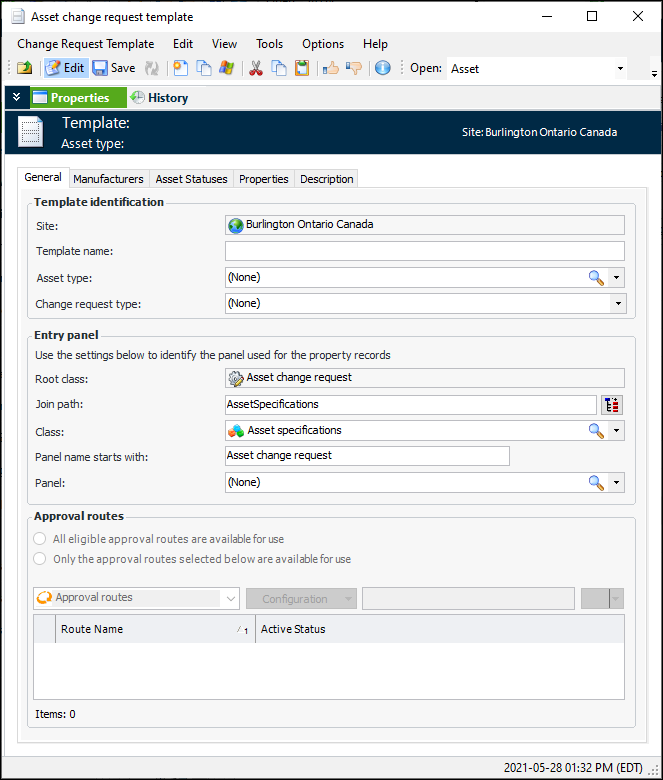663x780 pixels.
Task: Open the Join path builder icon
Action: pos(612,405)
